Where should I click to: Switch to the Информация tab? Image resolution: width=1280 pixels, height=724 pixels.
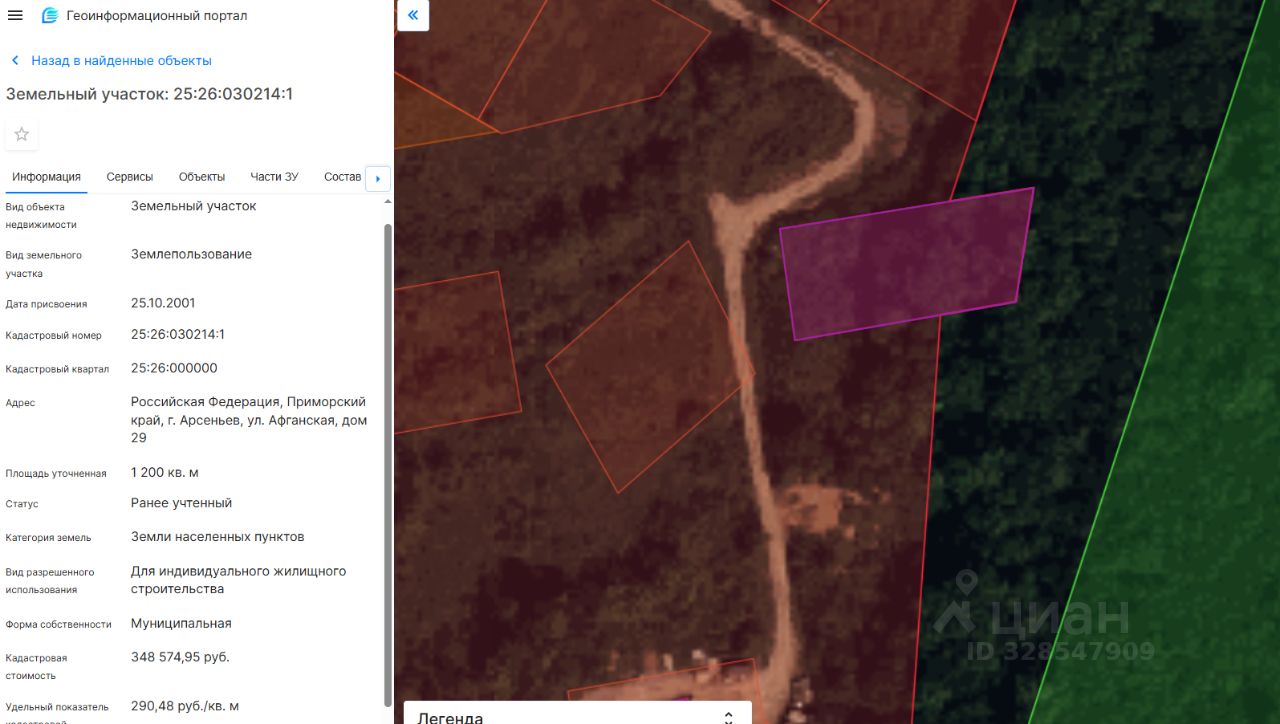[46, 177]
